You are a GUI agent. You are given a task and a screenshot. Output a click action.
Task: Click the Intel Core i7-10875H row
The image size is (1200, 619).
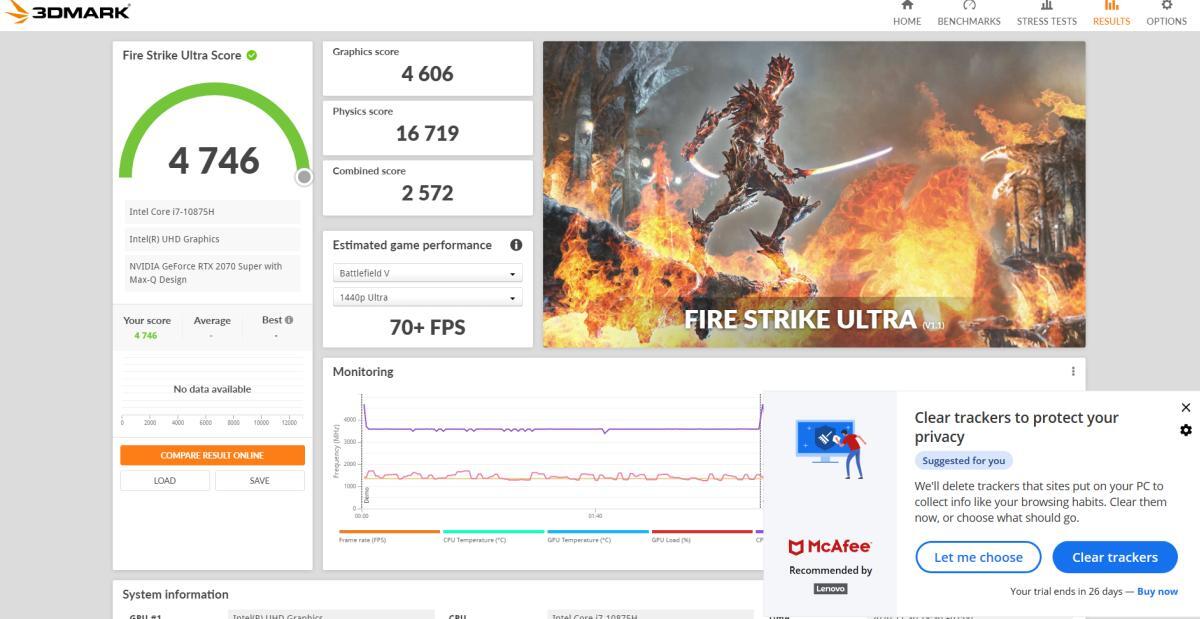pos(212,212)
